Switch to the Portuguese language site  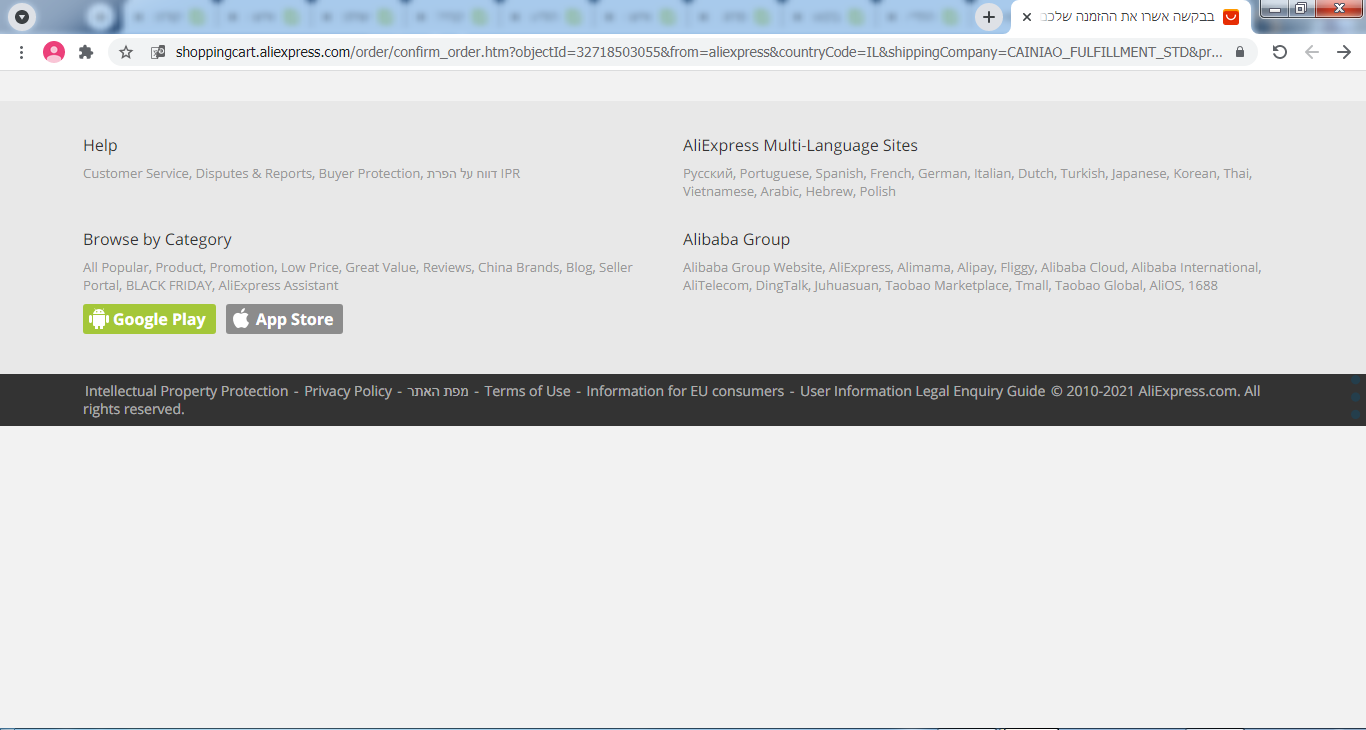[774, 173]
